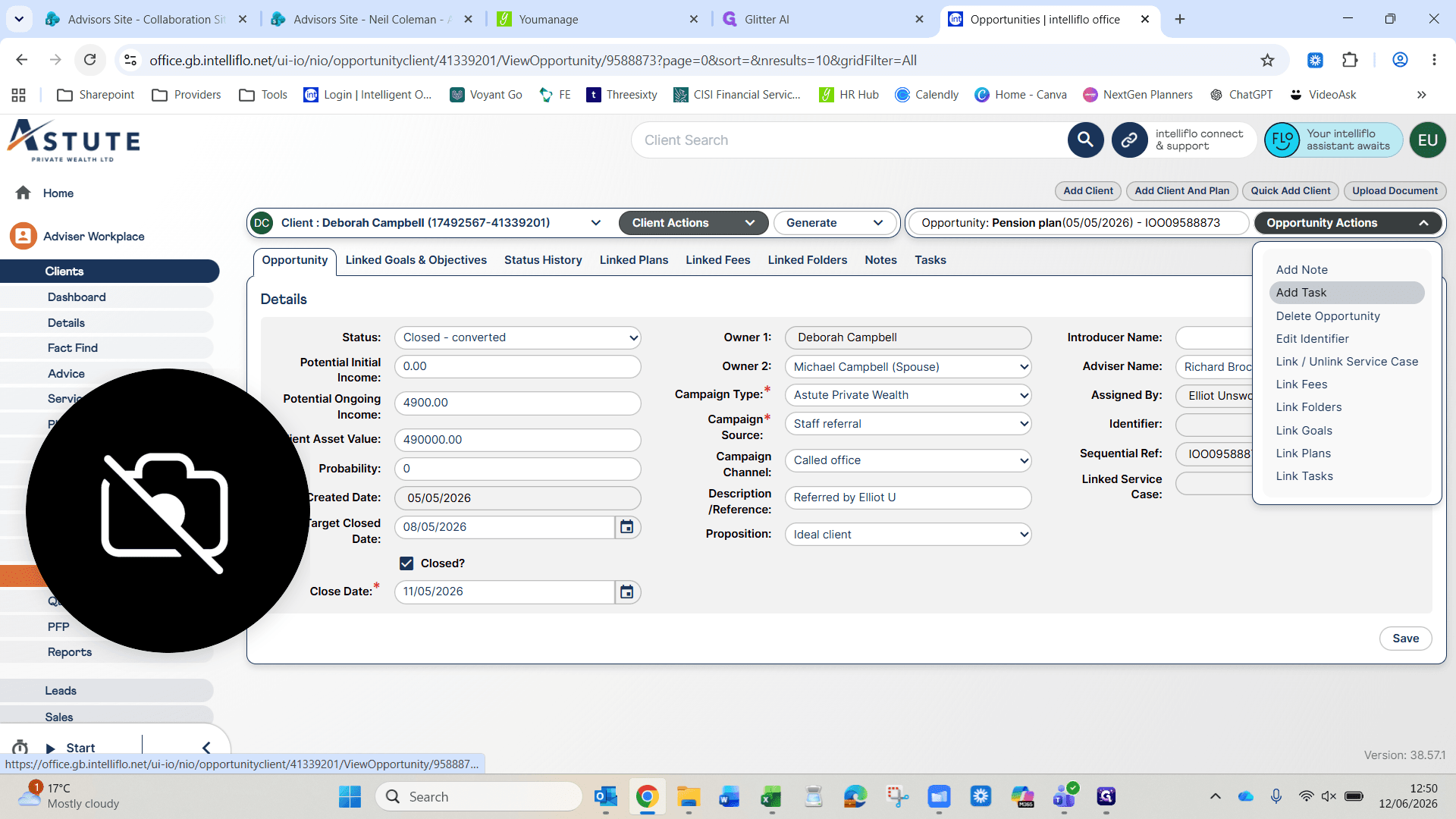Open Fact Find in the sidebar

(73, 348)
